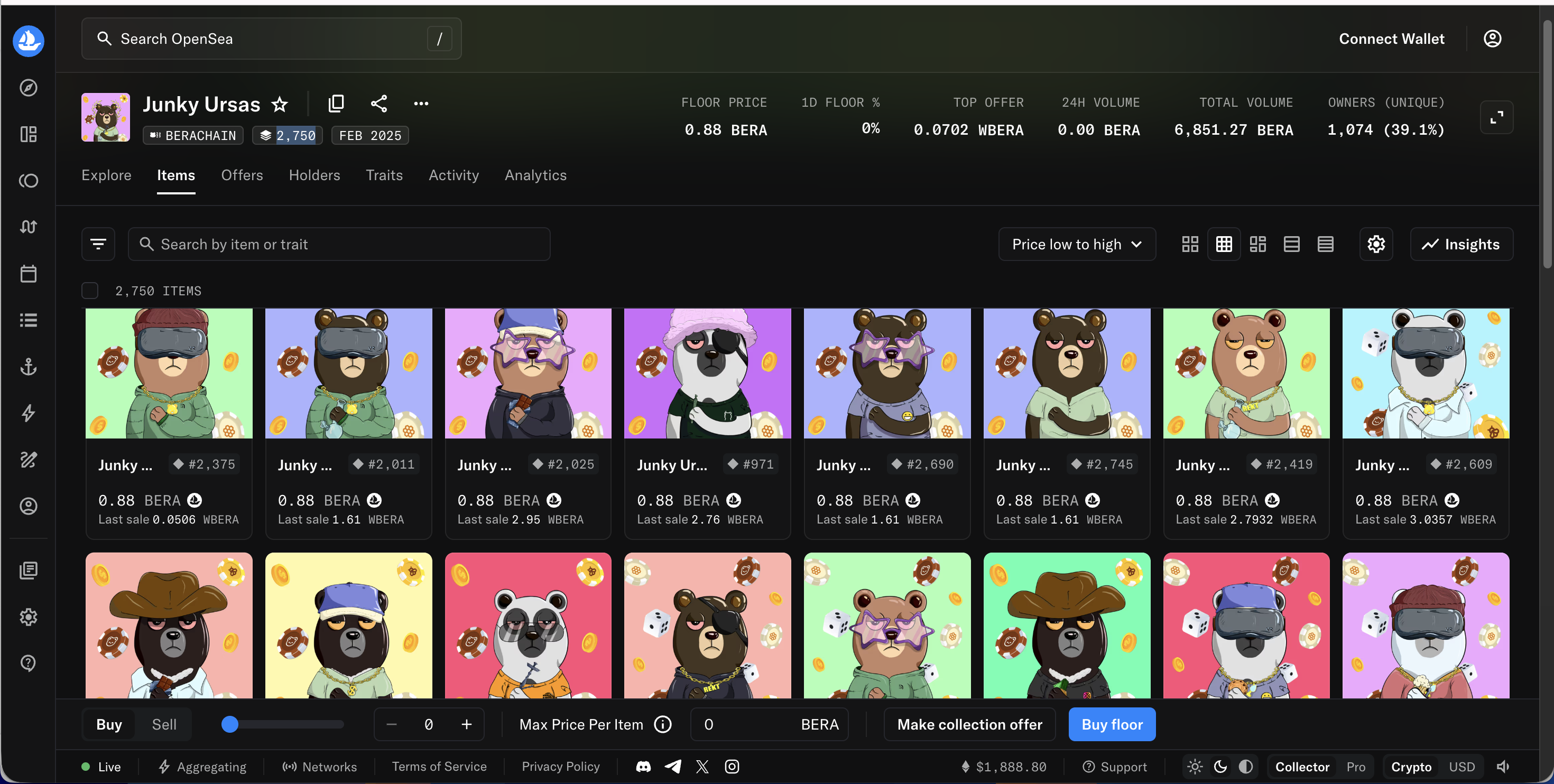The width and height of the screenshot is (1554, 784).
Task: Select the list view layout
Action: [1292, 244]
